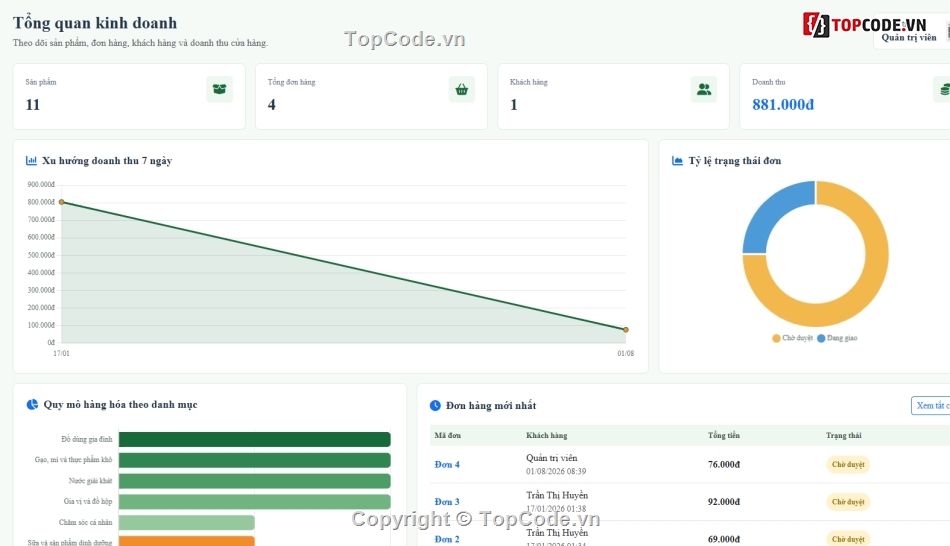Screen dimensions: 950x546
Task: Click the clock icon beside Đơn hàng mới nhất
Action: tap(435, 405)
